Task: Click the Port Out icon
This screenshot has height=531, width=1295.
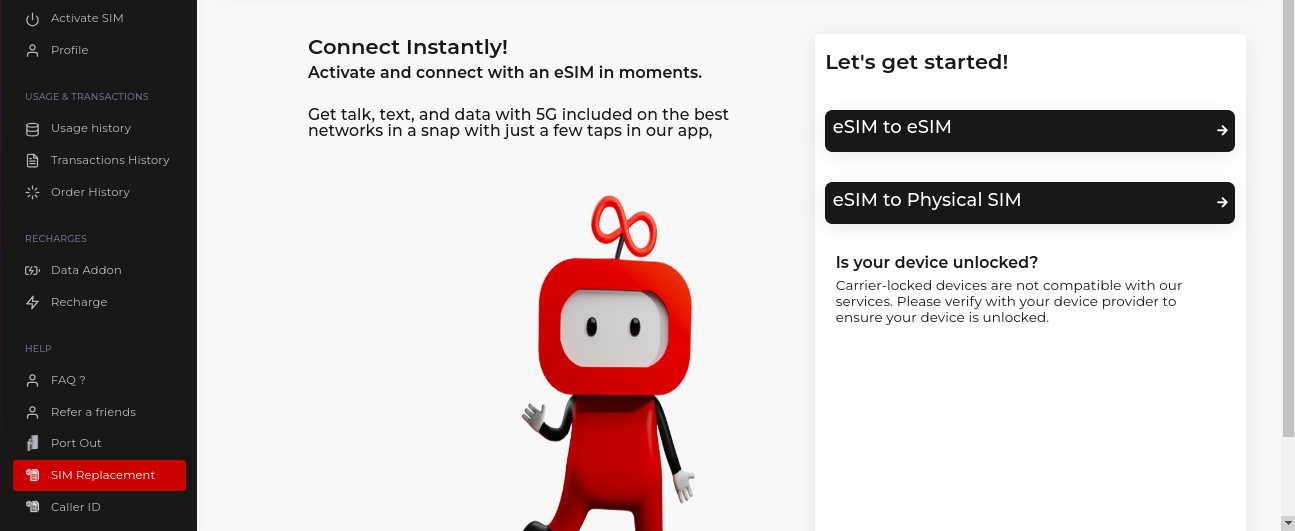Action: tap(32, 443)
